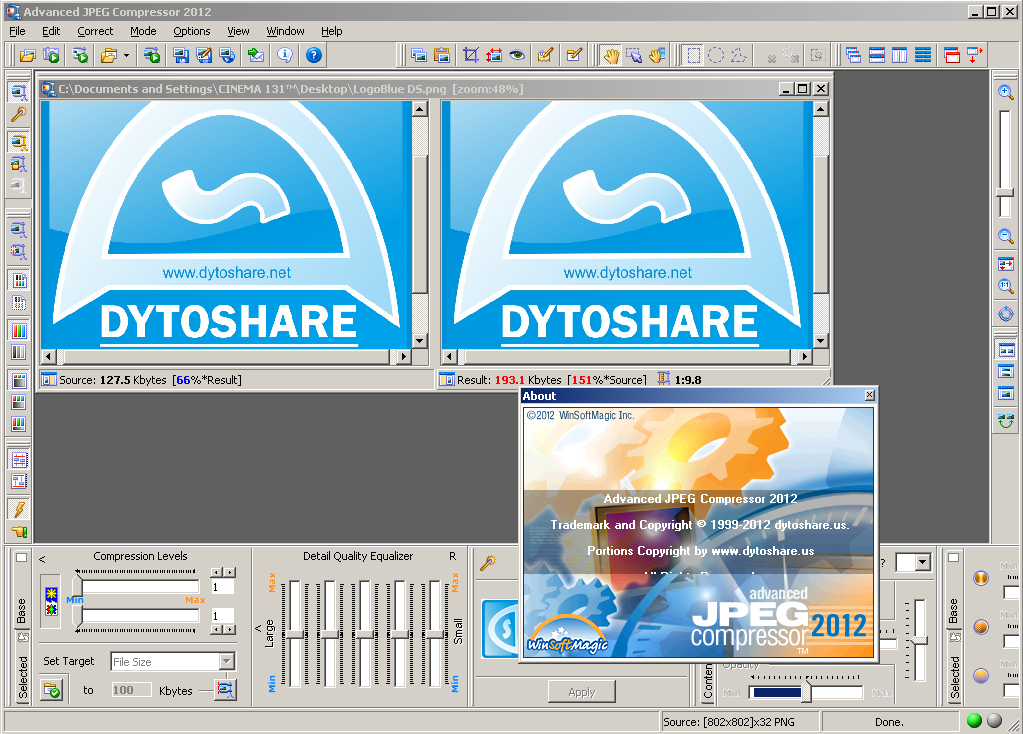The image size is (1023, 734).
Task: Click the Opacity slider under the About dialog
Action: click(x=807, y=692)
